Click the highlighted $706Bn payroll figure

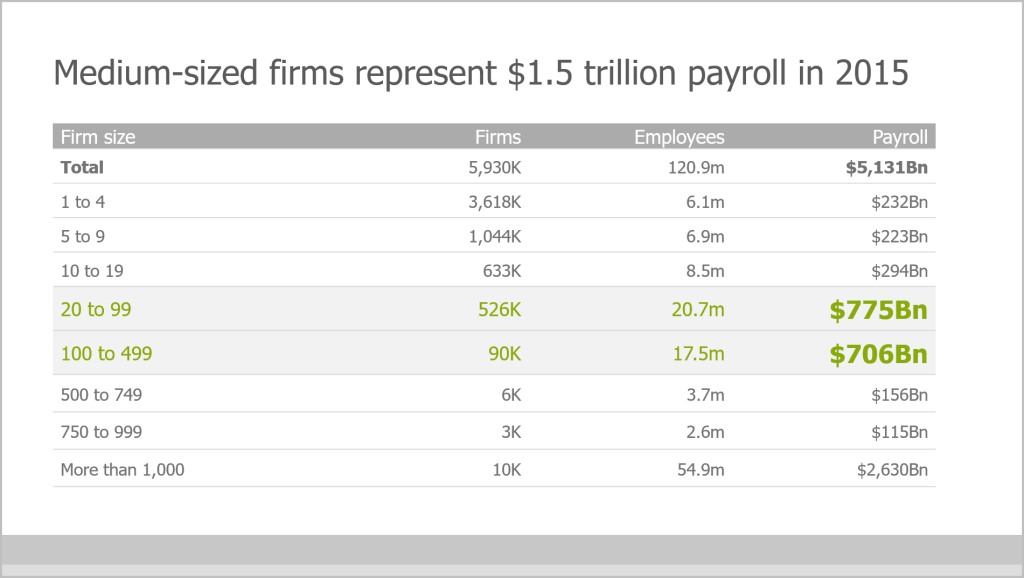point(878,354)
